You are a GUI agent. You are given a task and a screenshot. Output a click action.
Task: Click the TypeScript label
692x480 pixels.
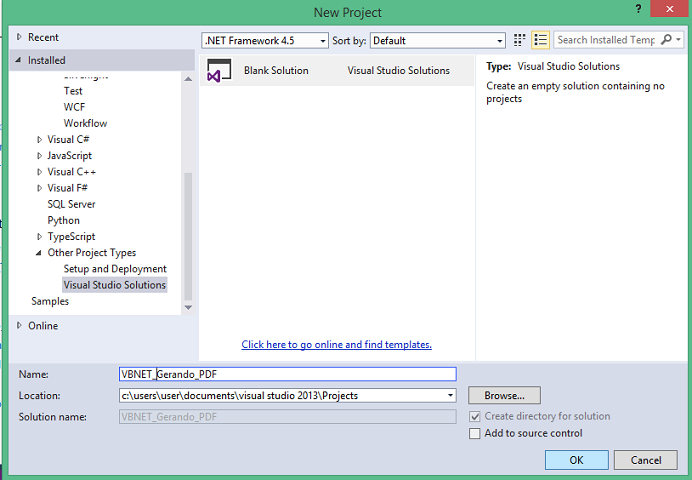pyautogui.click(x=71, y=236)
